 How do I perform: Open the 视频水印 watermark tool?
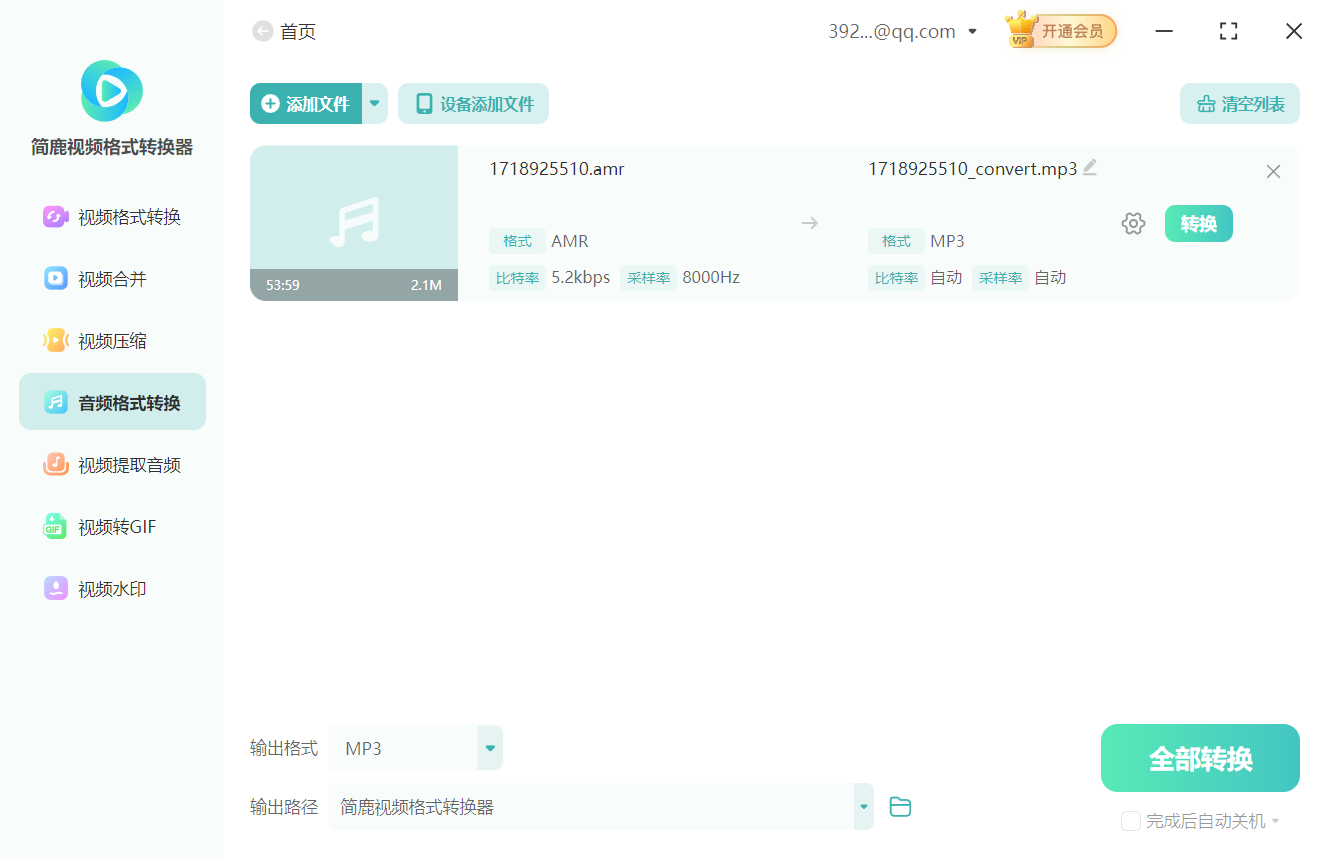tap(110, 588)
